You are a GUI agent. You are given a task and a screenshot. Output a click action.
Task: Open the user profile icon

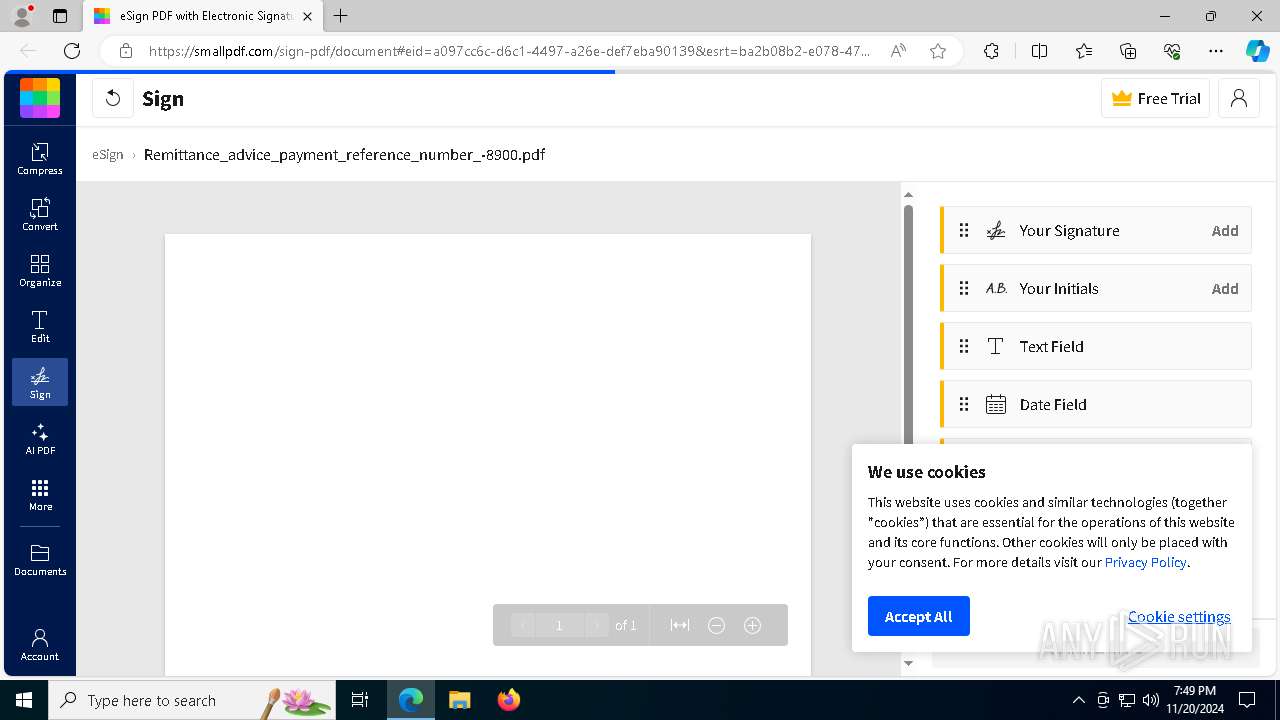[1239, 98]
